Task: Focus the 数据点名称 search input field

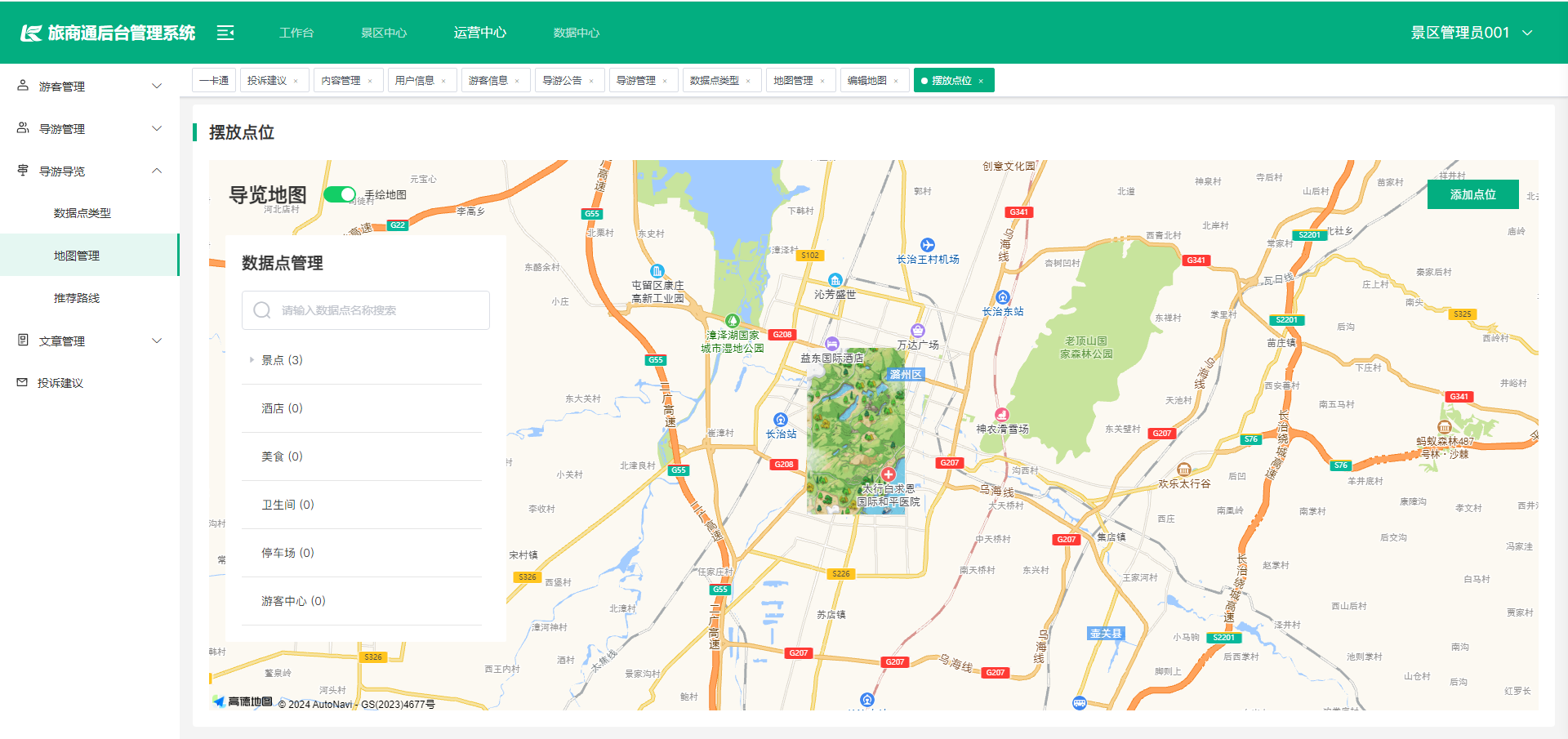Action: pyautogui.click(x=366, y=310)
